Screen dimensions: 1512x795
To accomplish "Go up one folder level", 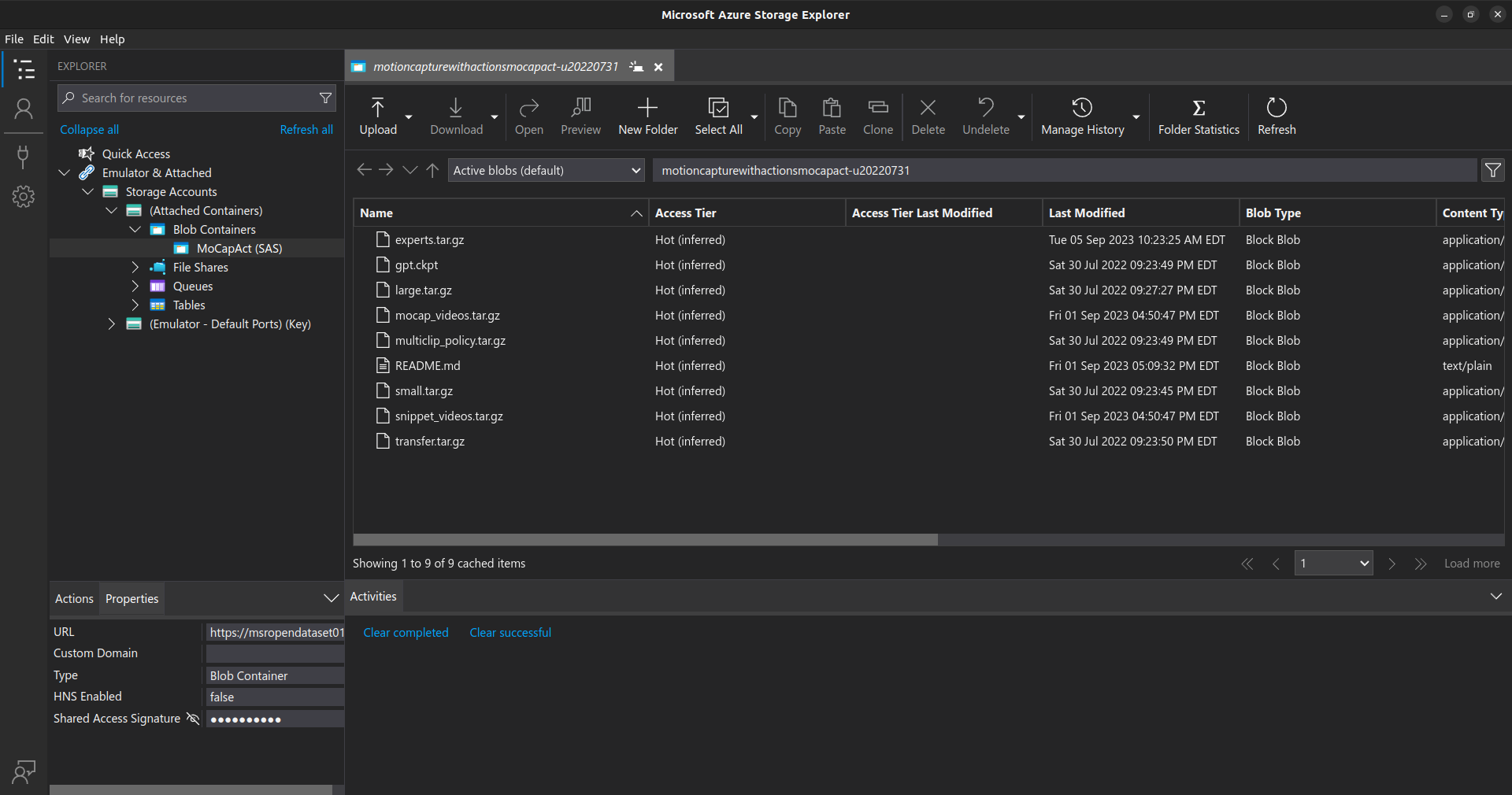I will point(432,170).
